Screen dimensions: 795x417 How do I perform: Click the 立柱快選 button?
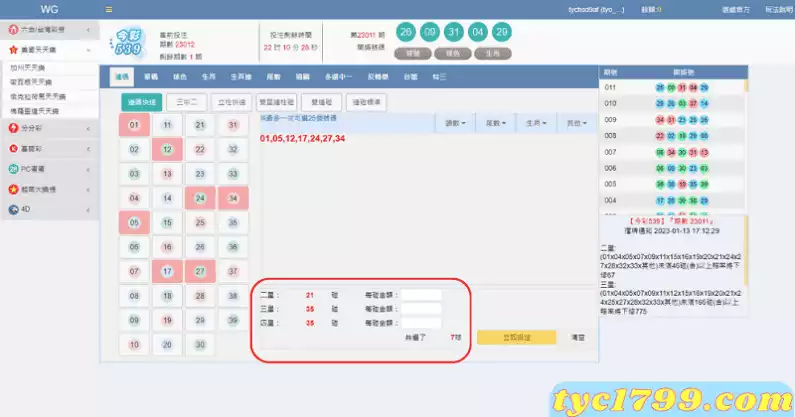pyautogui.click(x=231, y=102)
